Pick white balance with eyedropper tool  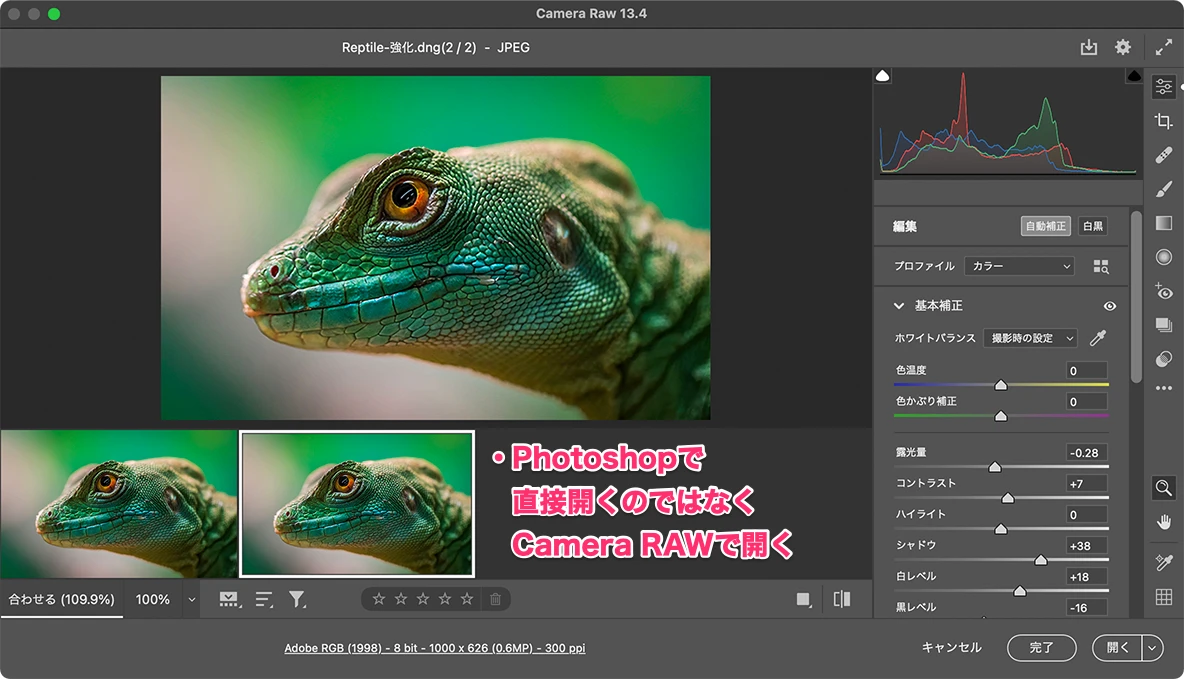click(1098, 338)
